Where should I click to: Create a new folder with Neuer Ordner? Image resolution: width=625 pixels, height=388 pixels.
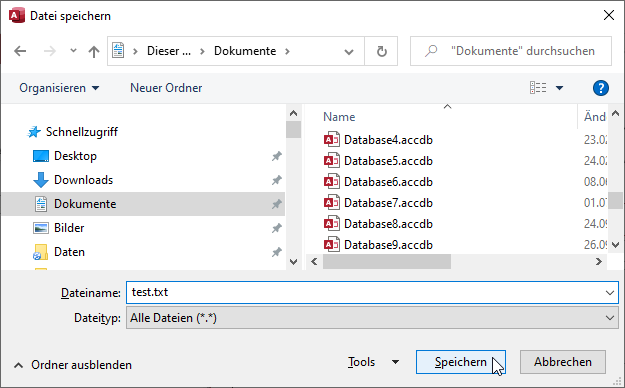[x=166, y=88]
